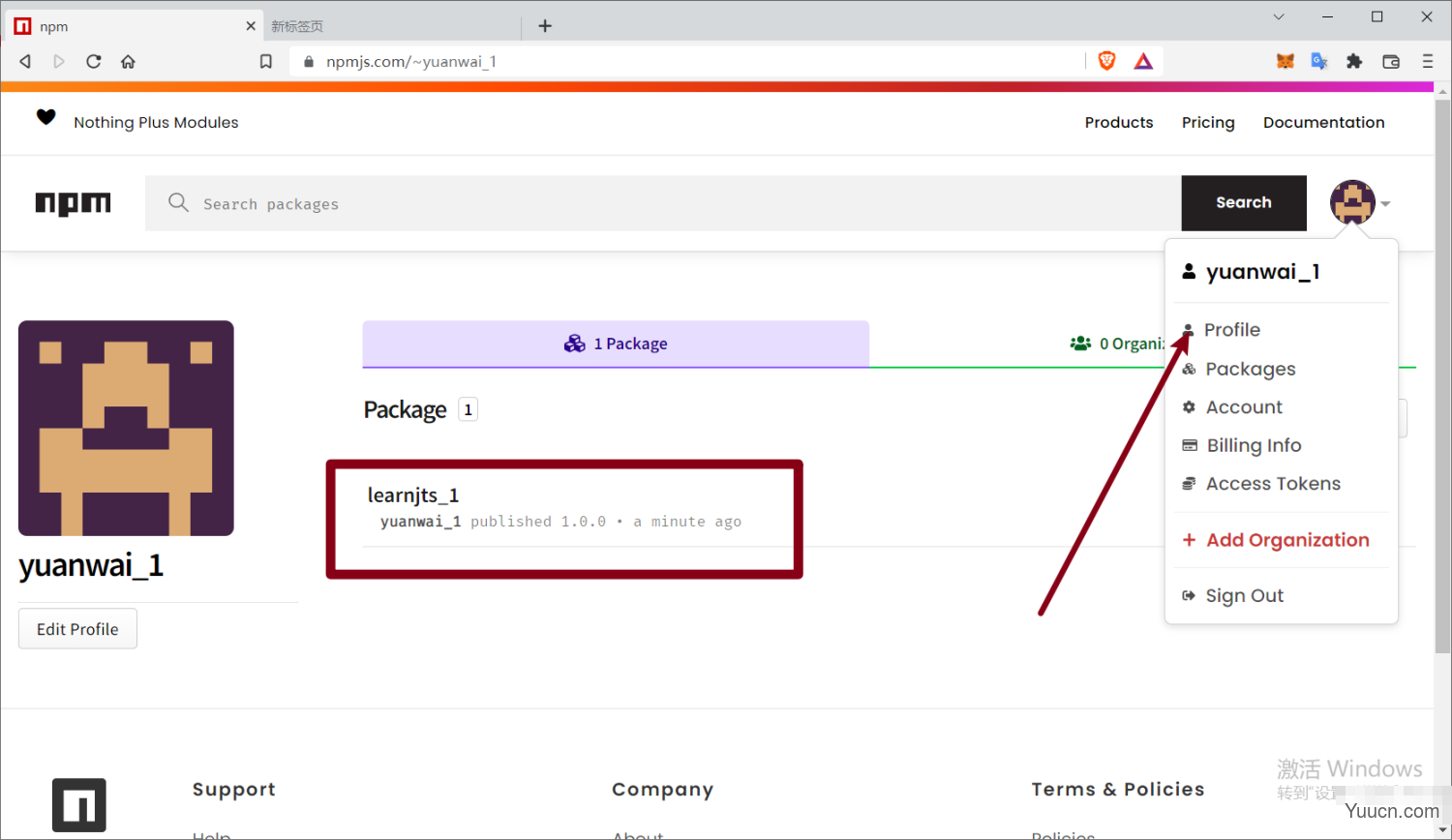Open Billing Info from the user menu
Screen dimensions: 1452x840
point(1254,445)
